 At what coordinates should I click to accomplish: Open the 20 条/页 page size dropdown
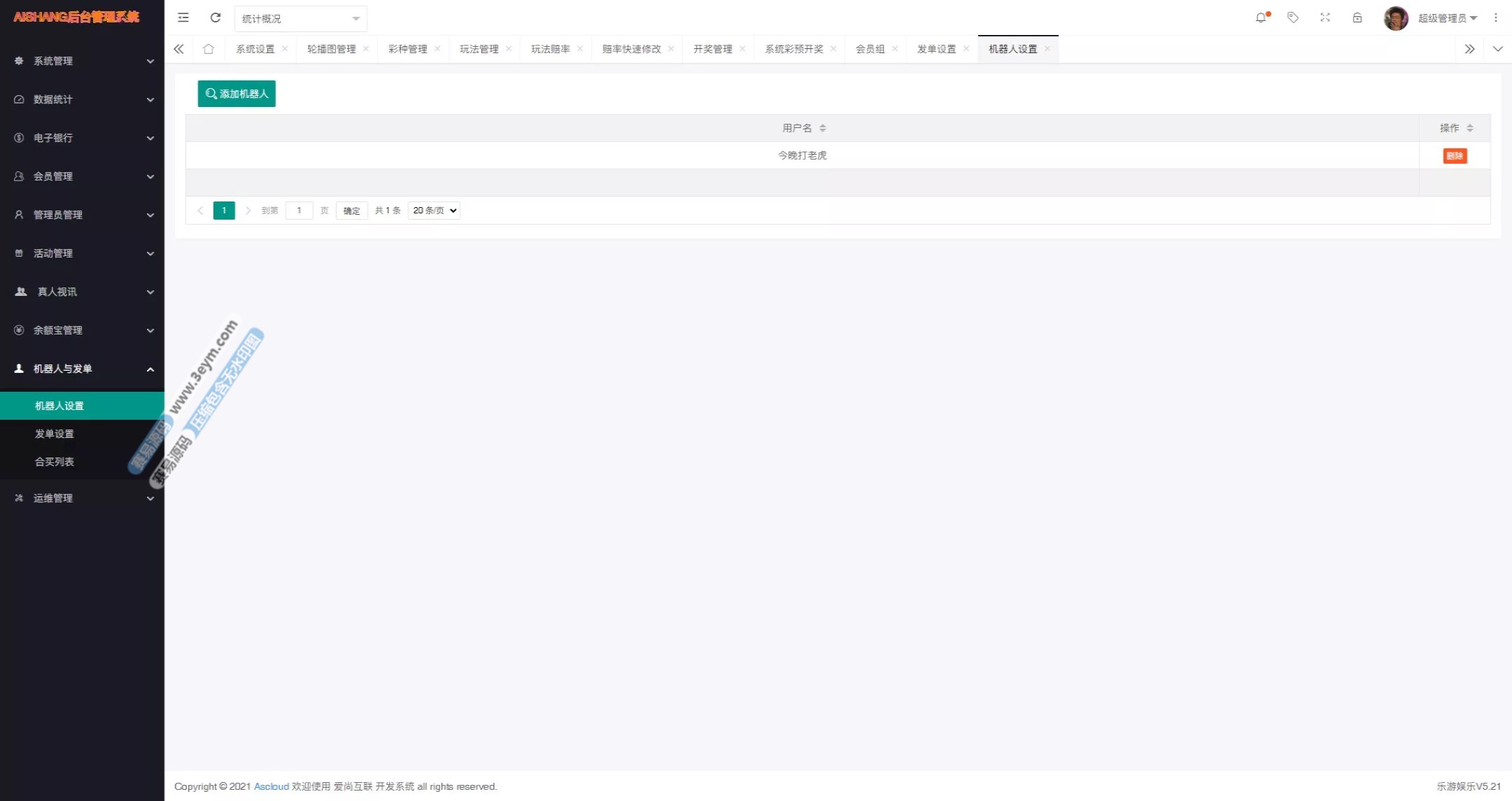click(434, 211)
